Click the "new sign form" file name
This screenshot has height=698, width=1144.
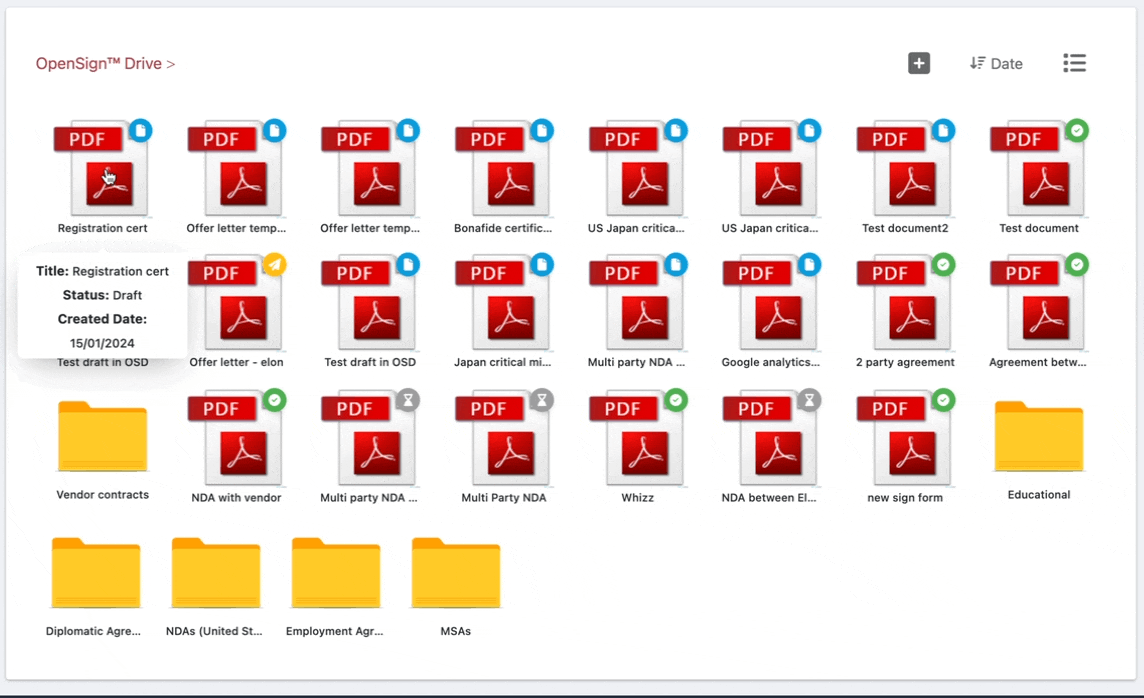[x=905, y=497]
